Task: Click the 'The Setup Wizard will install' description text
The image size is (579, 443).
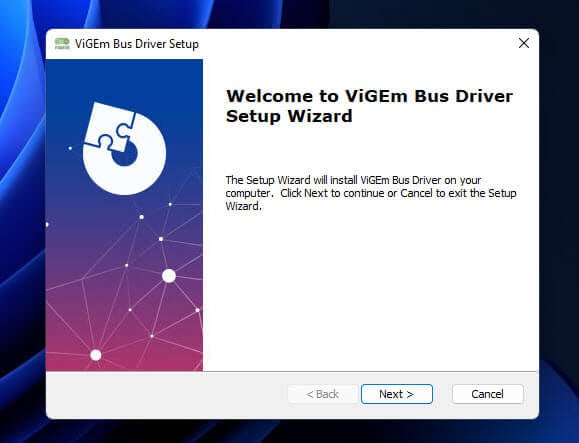Action: pos(371,193)
